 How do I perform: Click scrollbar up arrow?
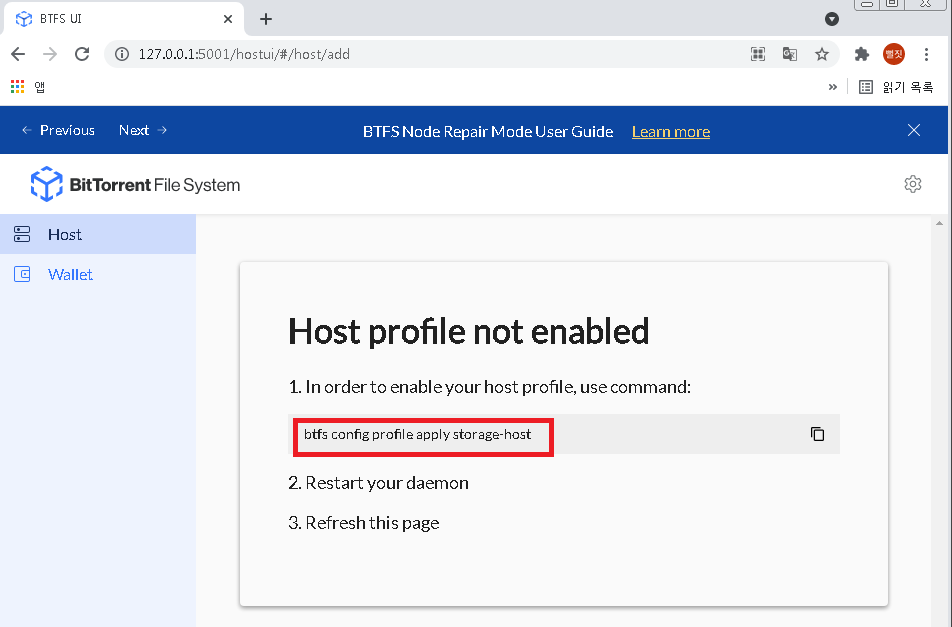[939, 223]
